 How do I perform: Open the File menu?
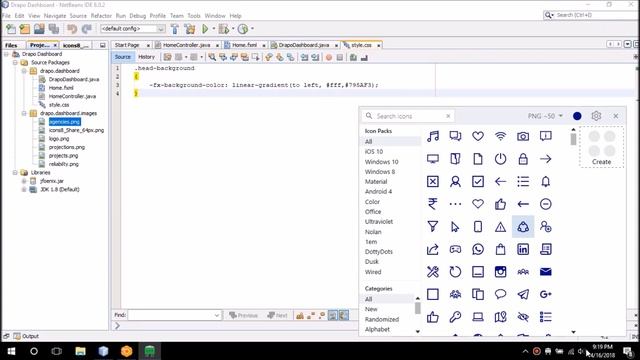pyautogui.click(x=6, y=16)
